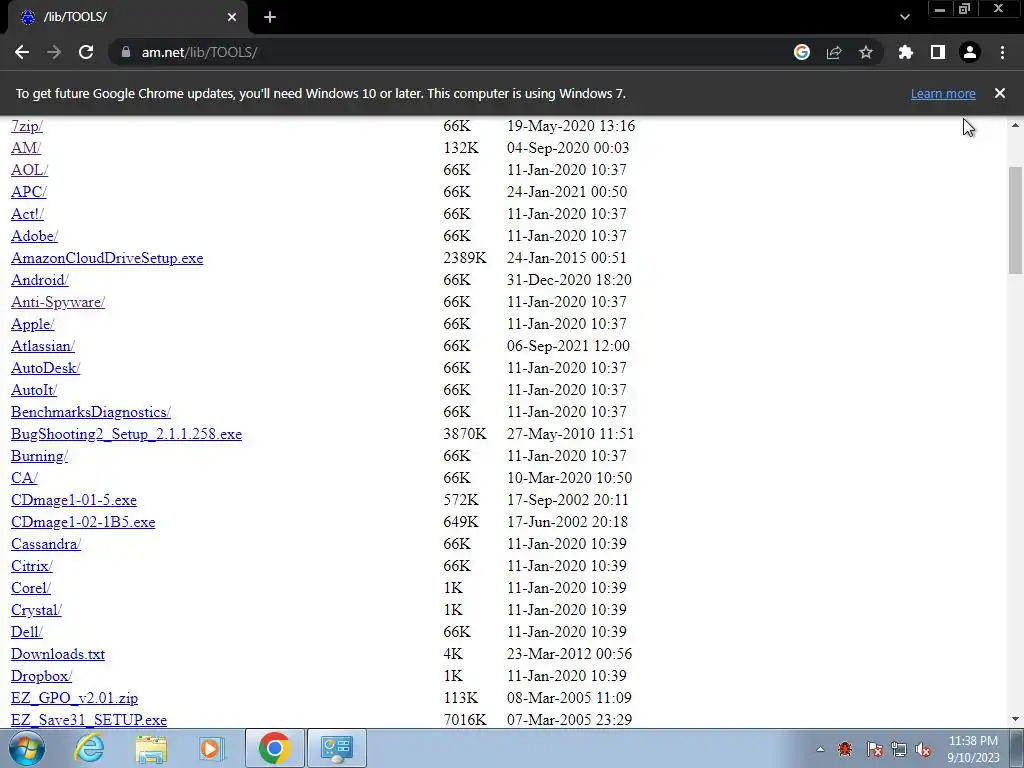
Task: Select the /lib/TOOLS/ tab
Action: pos(128,17)
